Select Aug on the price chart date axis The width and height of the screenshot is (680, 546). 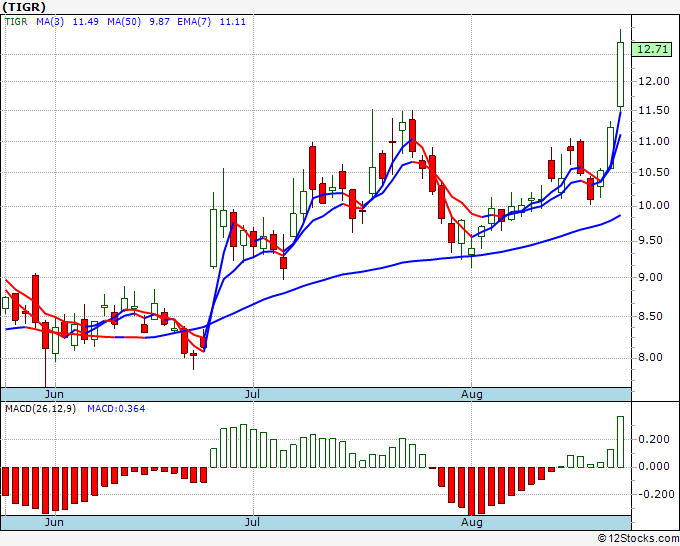pyautogui.click(x=472, y=394)
